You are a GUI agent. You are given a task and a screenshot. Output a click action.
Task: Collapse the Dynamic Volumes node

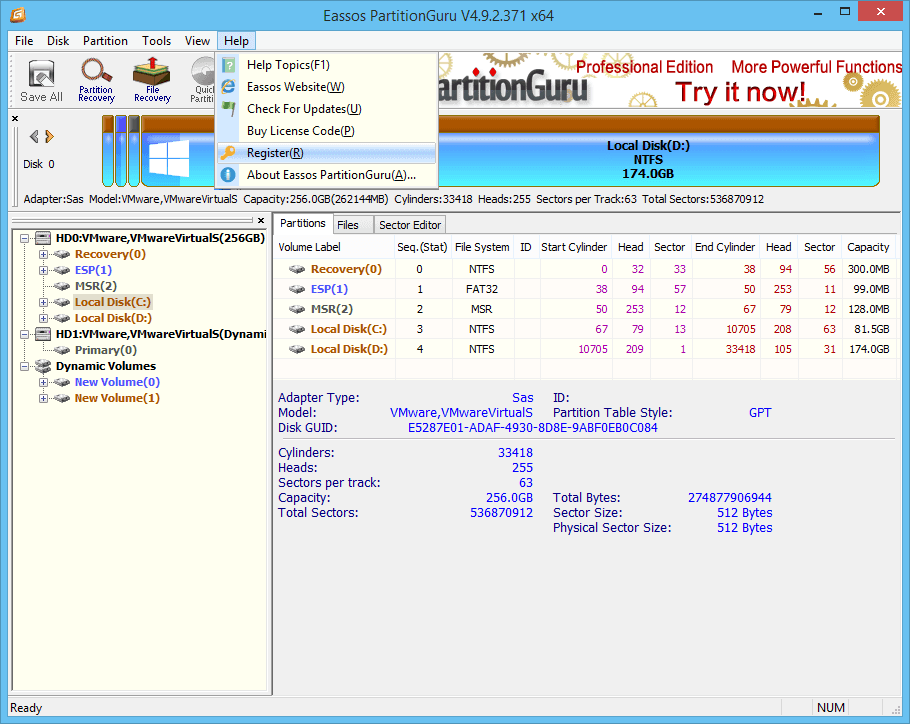(x=24, y=367)
